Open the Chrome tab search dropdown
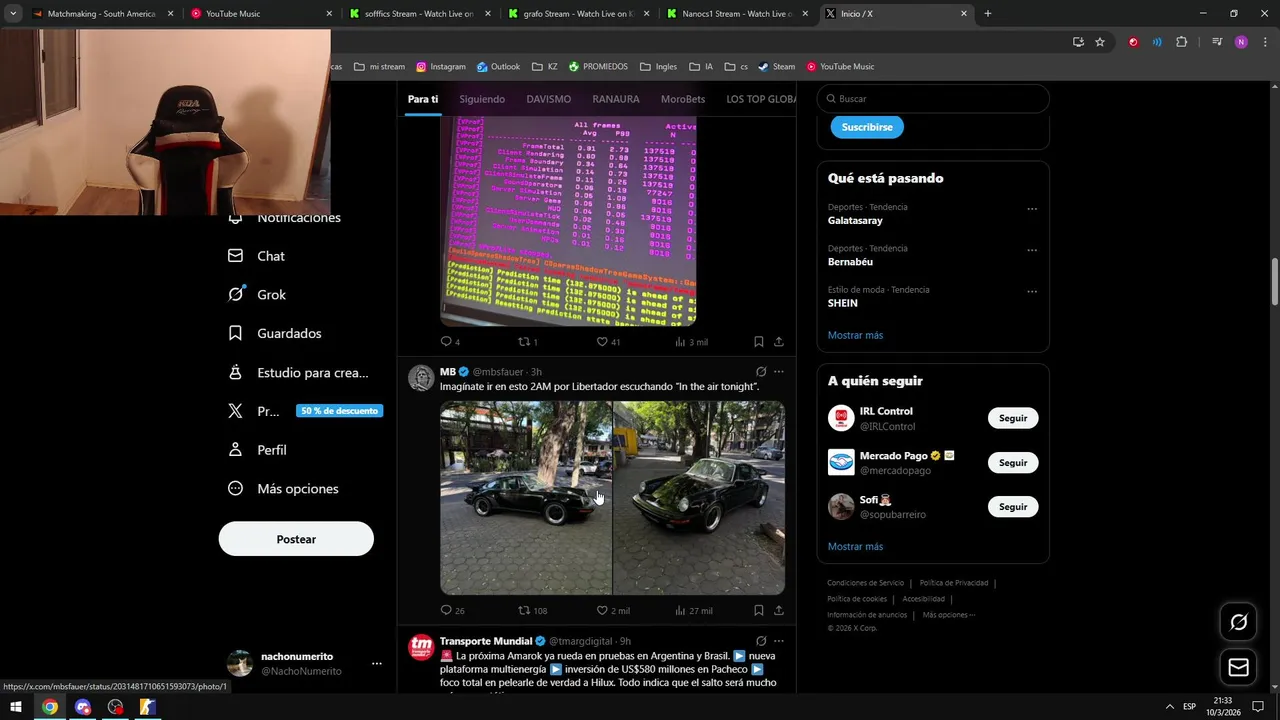 click(13, 14)
